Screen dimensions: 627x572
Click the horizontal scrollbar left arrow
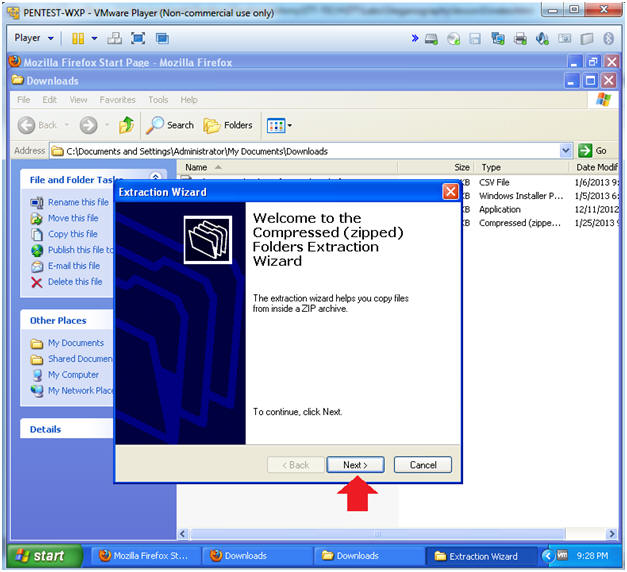(x=183, y=534)
